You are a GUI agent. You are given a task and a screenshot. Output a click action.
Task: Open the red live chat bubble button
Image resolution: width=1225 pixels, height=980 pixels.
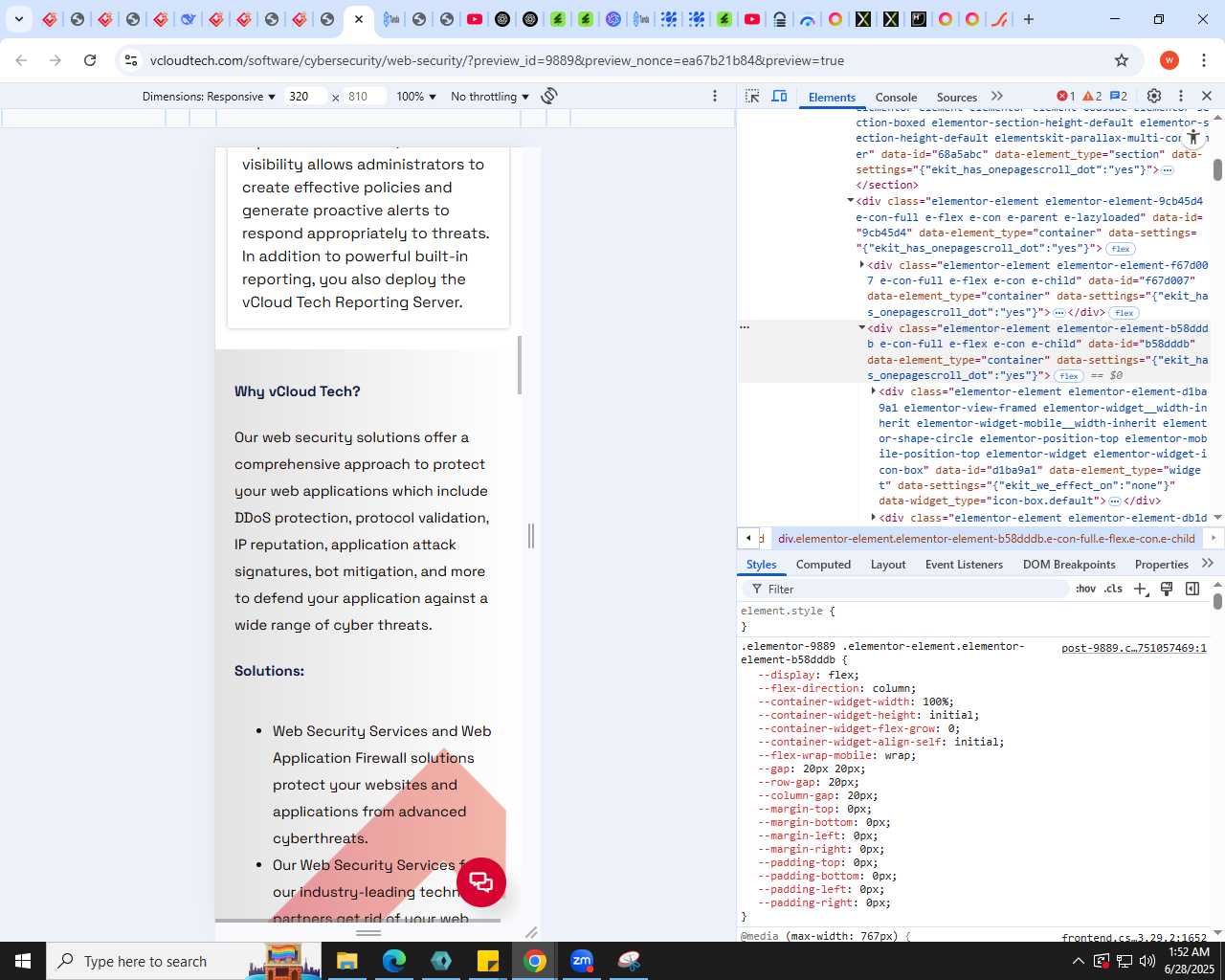[481, 882]
